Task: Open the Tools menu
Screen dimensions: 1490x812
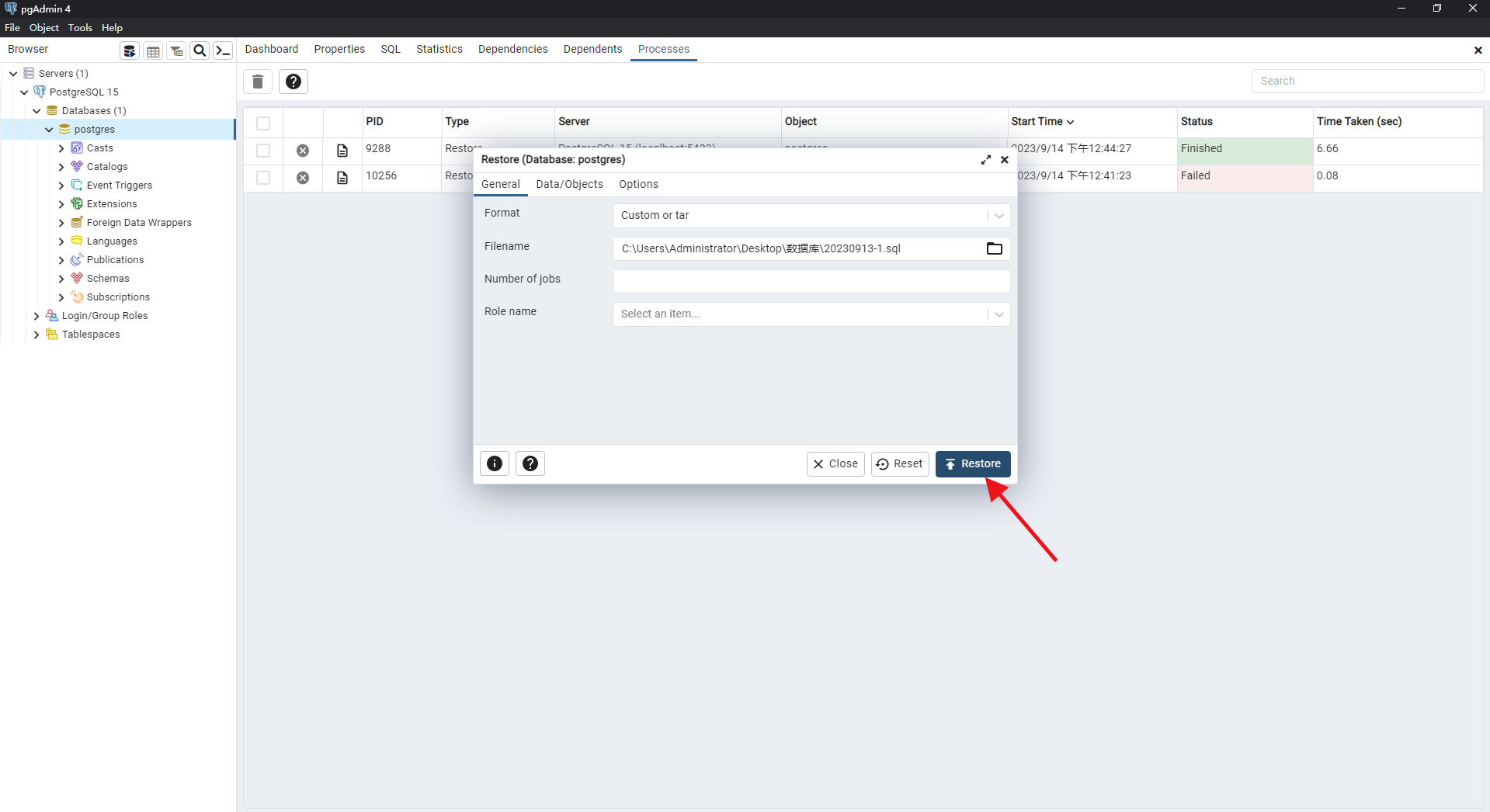Action: point(80,28)
